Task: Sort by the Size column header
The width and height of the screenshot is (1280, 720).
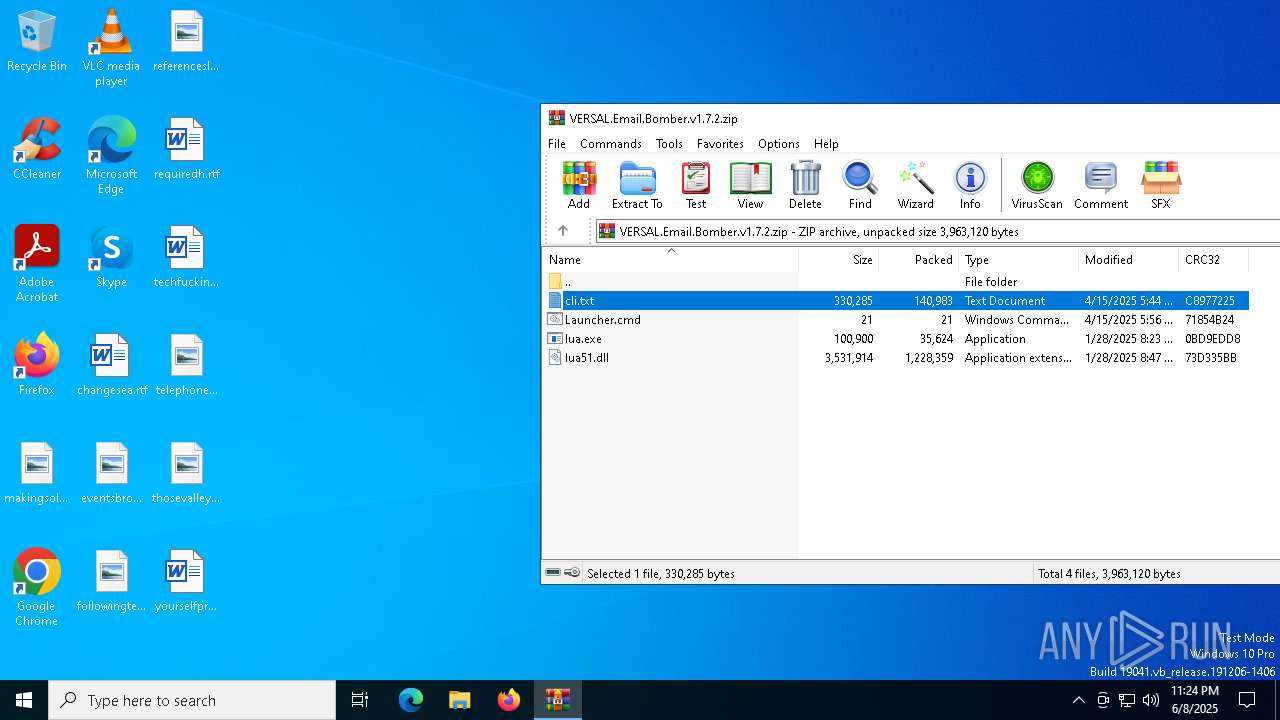Action: (839, 260)
